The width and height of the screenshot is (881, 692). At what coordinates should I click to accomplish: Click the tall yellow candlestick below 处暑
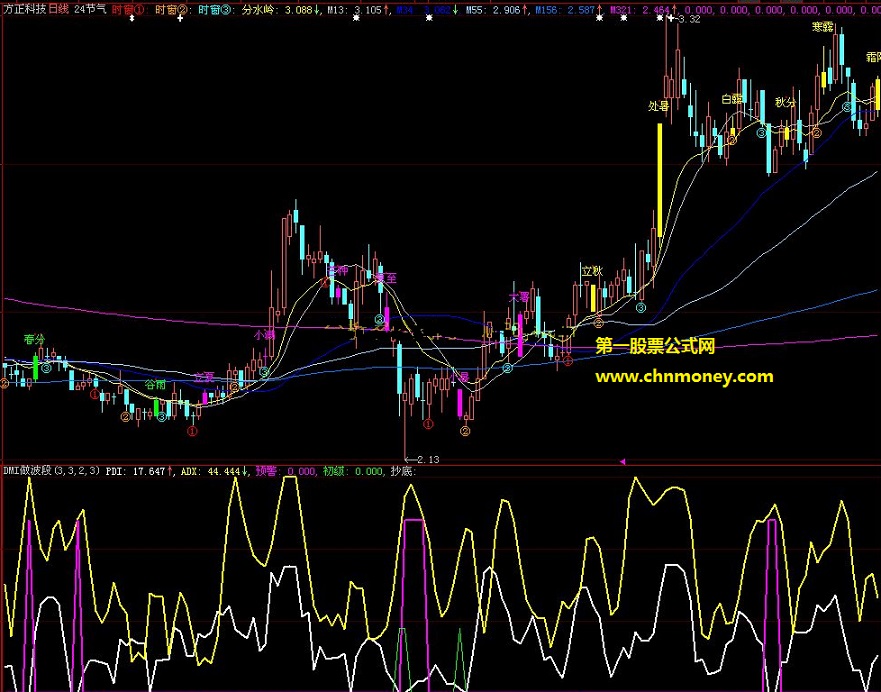660,180
